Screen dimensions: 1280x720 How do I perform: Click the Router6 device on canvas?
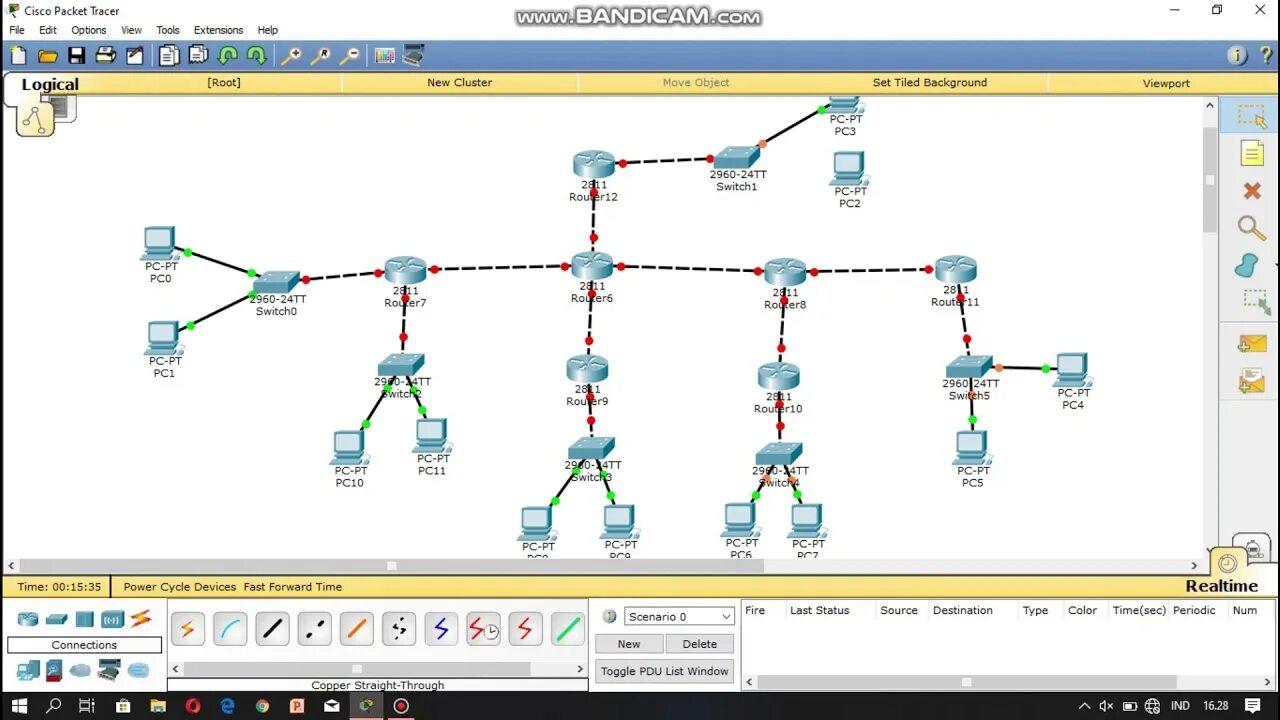pyautogui.click(x=592, y=266)
